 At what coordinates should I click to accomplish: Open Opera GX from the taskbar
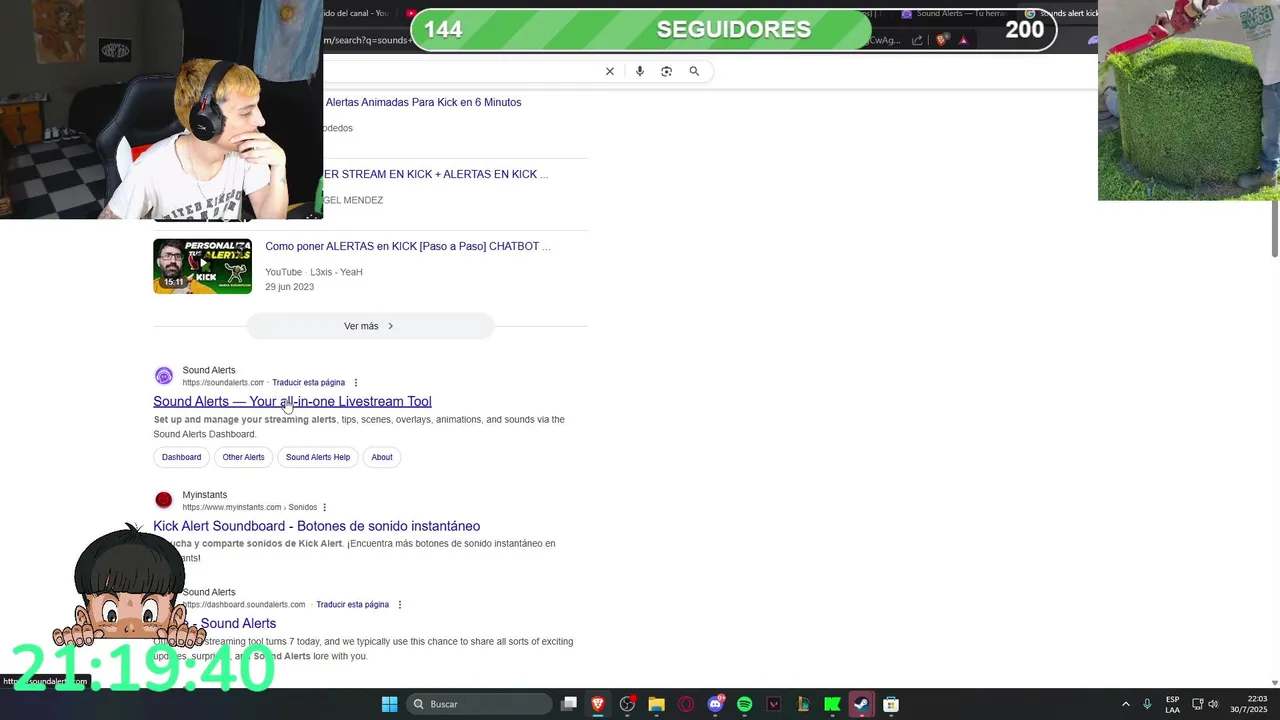[686, 704]
